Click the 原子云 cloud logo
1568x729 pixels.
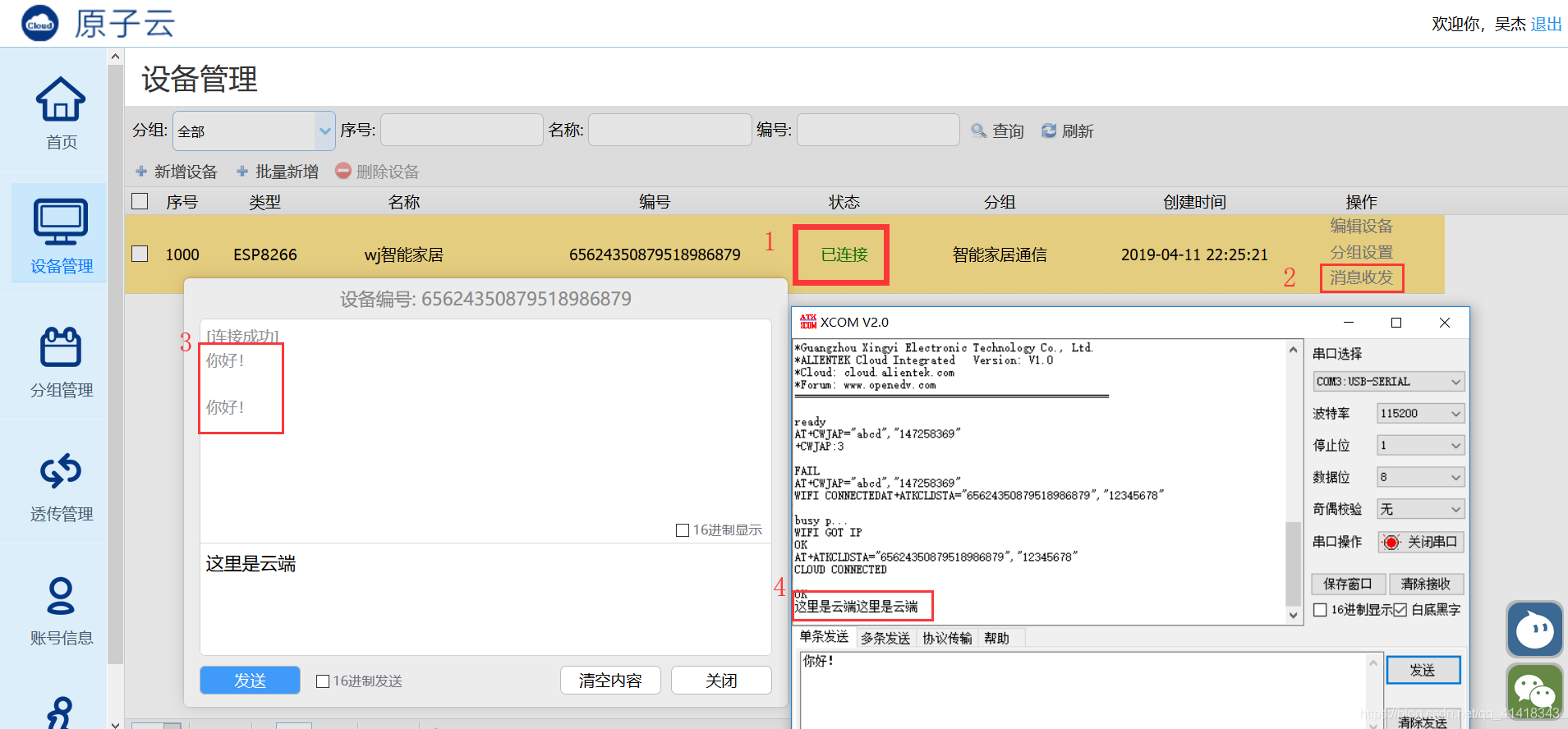[39, 24]
